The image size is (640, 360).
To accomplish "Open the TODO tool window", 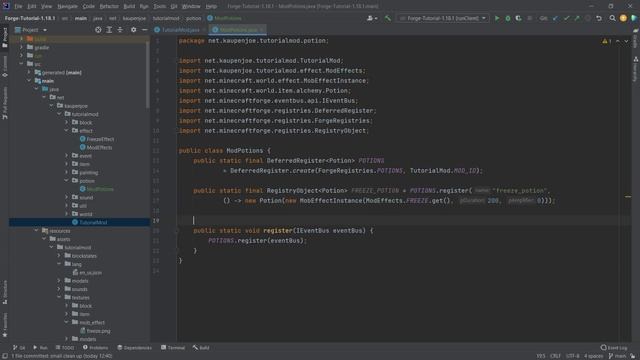I will pyautogui.click(x=65, y=348).
